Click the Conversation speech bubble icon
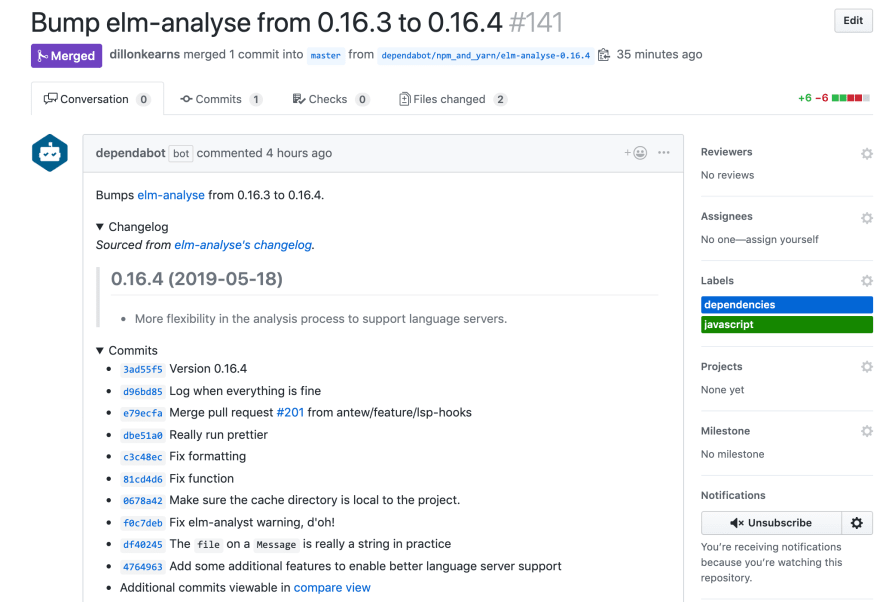The image size is (880, 602). tap(51, 99)
